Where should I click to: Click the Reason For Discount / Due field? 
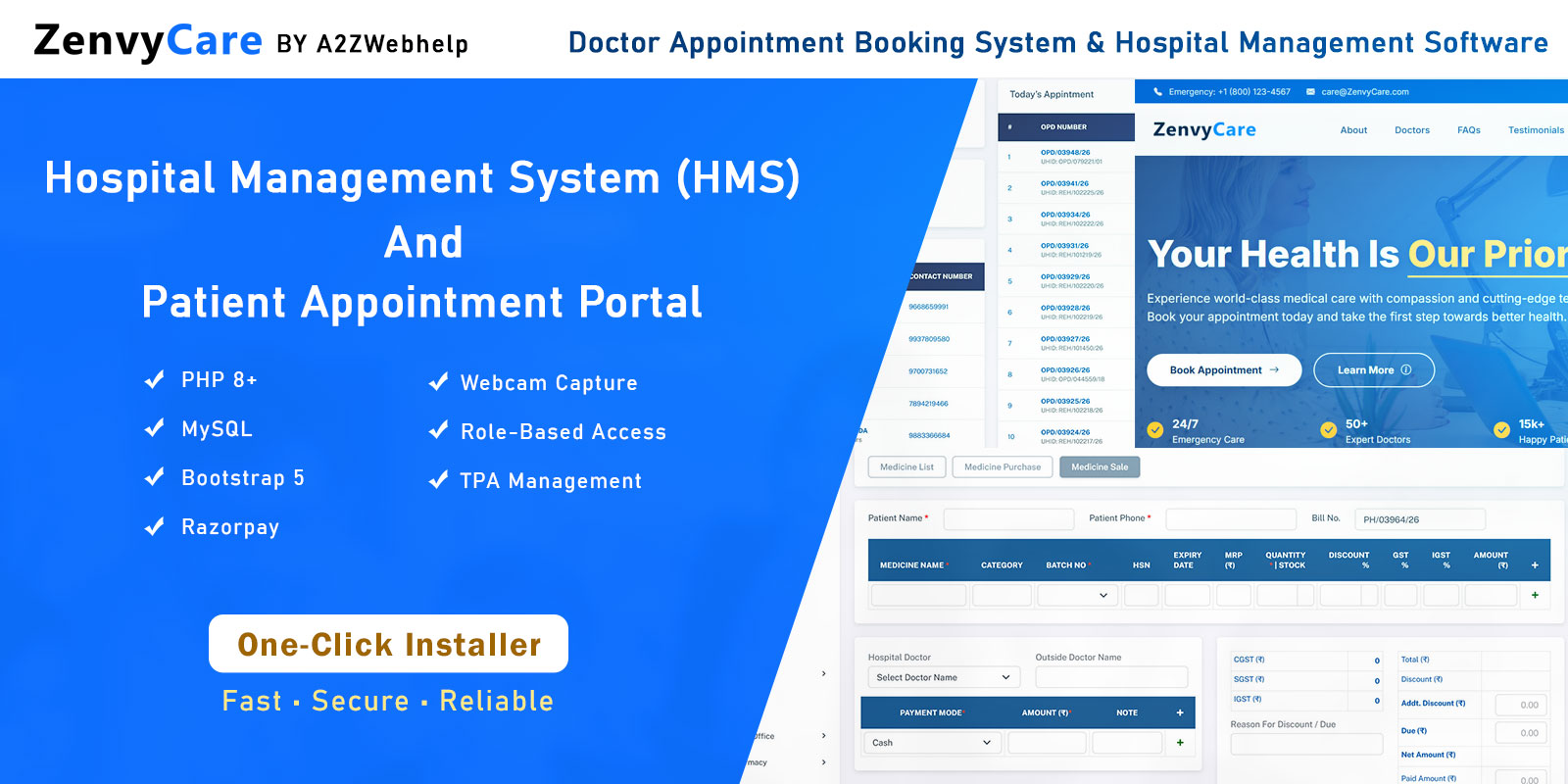point(1306,744)
